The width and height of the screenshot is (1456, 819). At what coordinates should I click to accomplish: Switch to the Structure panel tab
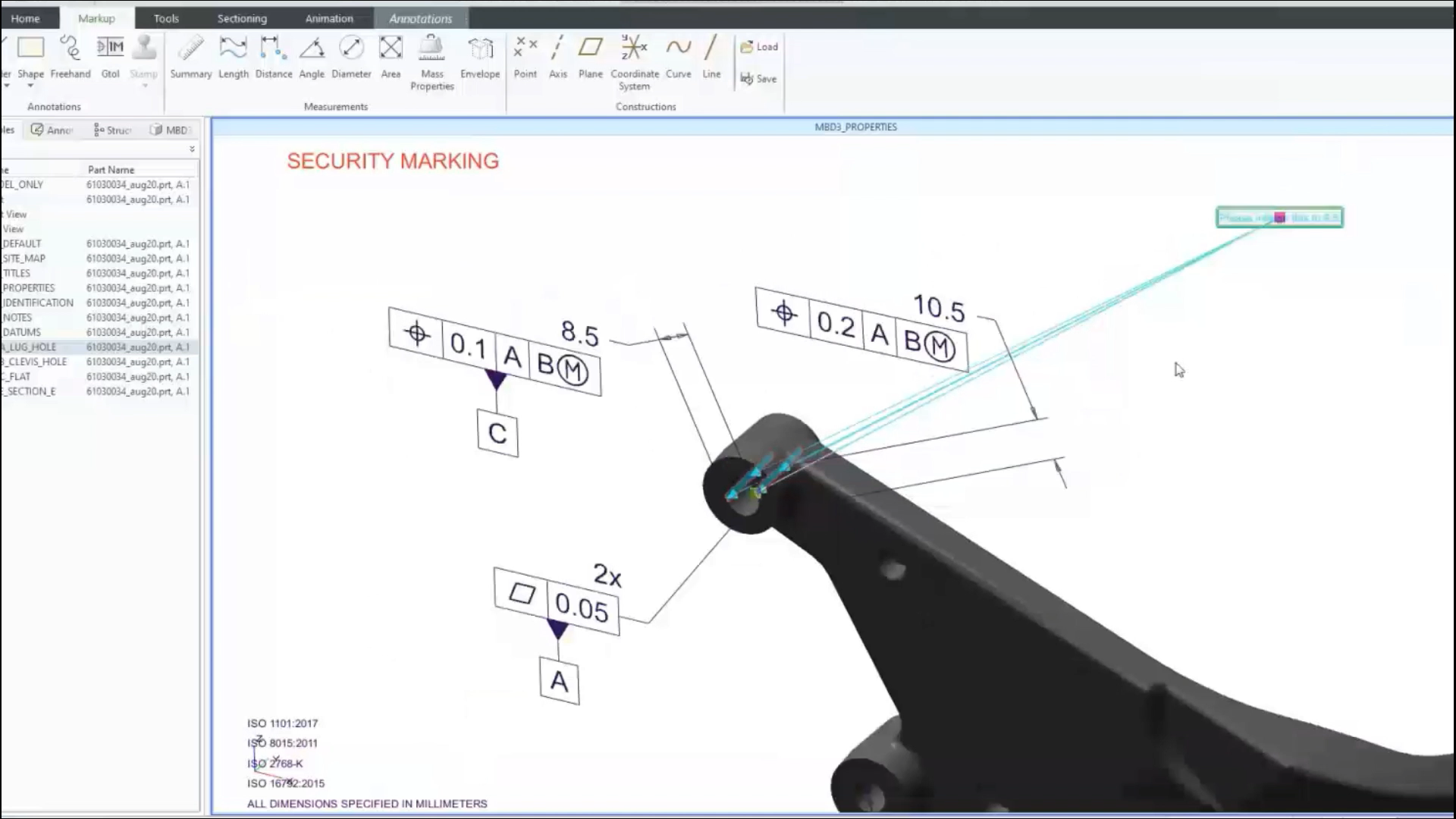click(112, 130)
